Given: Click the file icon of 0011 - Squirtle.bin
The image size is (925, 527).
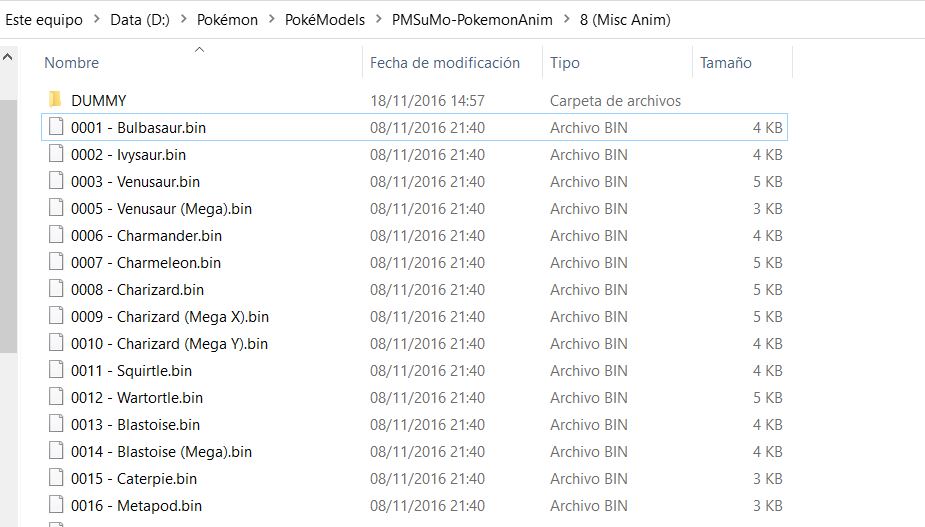Looking at the screenshot, I should click(56, 370).
